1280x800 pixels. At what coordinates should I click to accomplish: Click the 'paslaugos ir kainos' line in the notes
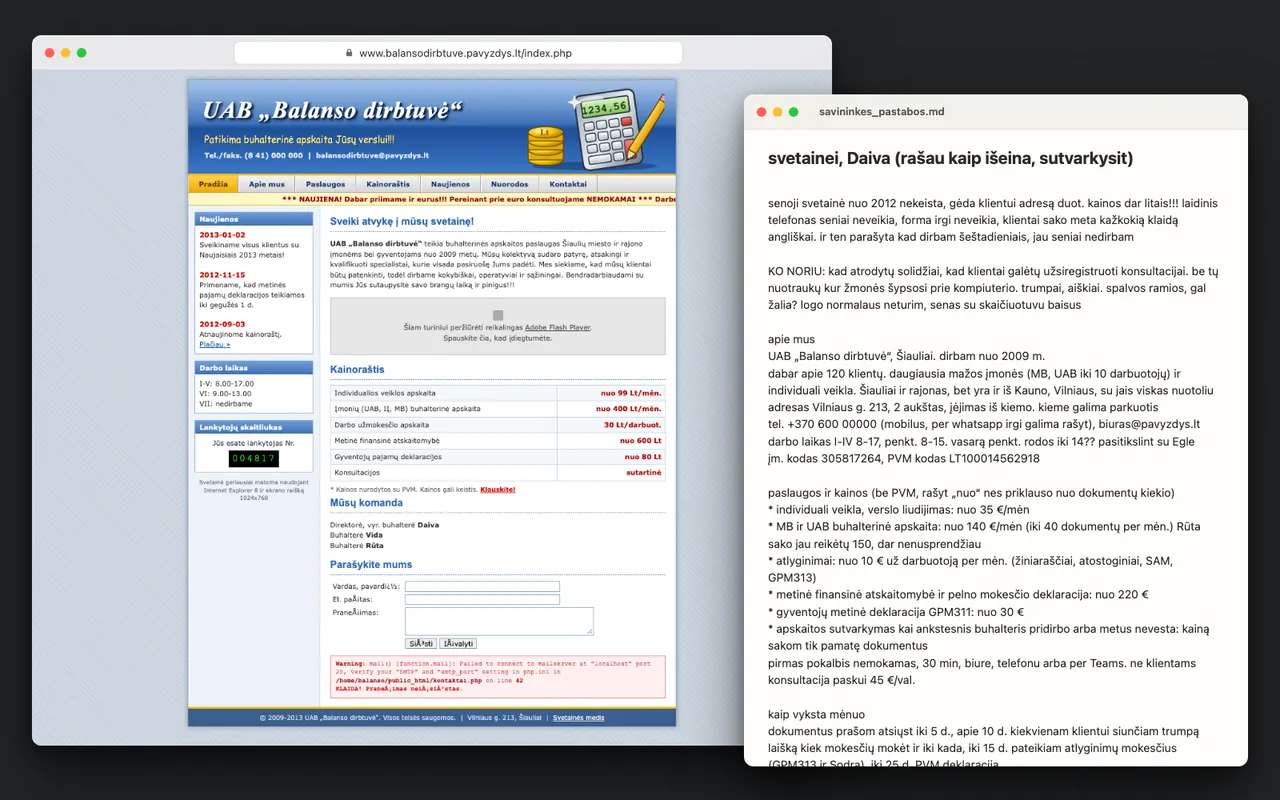pos(971,492)
